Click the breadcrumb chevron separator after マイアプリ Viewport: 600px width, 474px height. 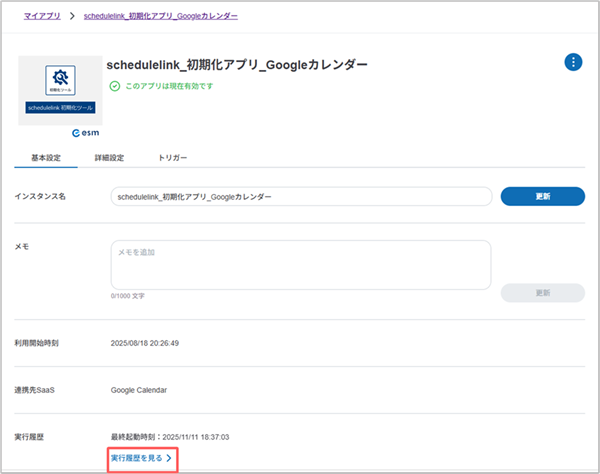72,17
